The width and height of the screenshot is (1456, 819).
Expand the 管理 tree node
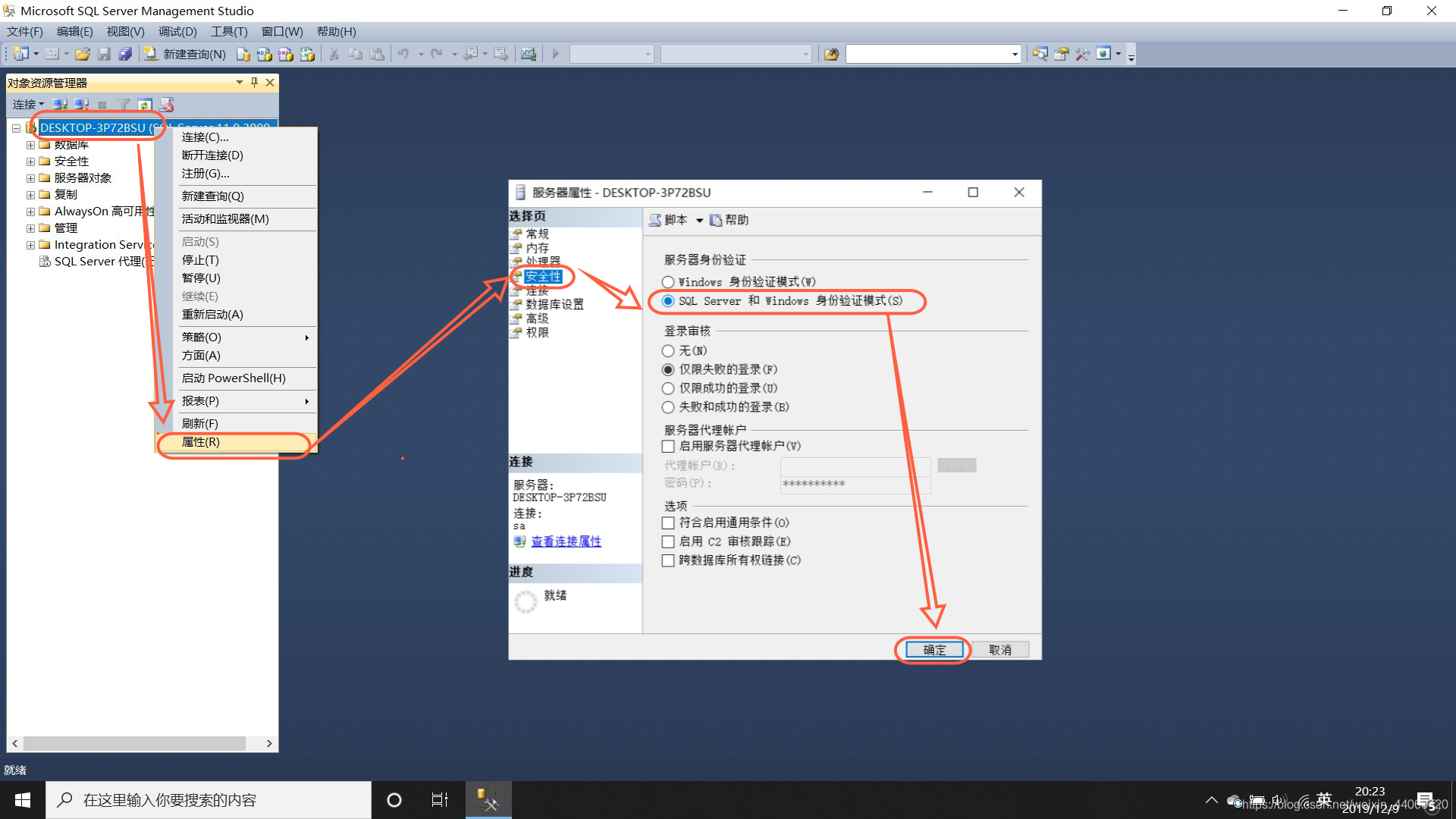[x=30, y=228]
